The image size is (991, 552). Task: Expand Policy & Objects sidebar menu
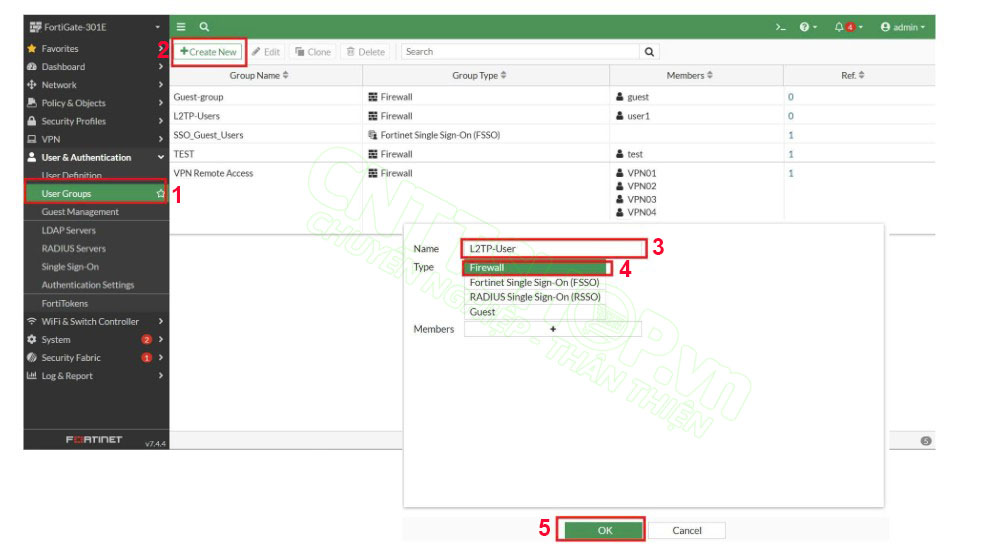96,103
